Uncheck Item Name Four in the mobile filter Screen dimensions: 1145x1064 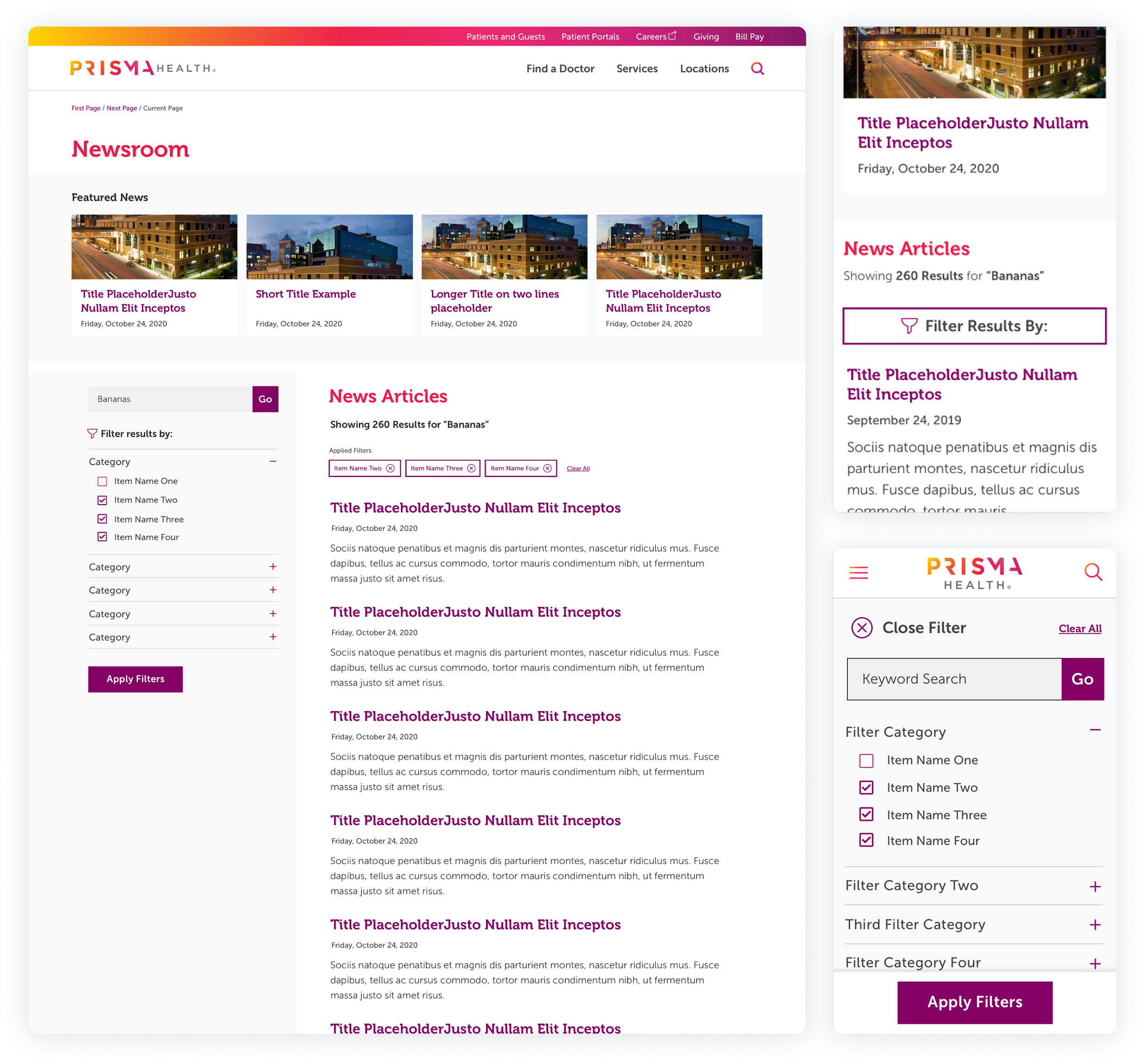pyautogui.click(x=866, y=840)
